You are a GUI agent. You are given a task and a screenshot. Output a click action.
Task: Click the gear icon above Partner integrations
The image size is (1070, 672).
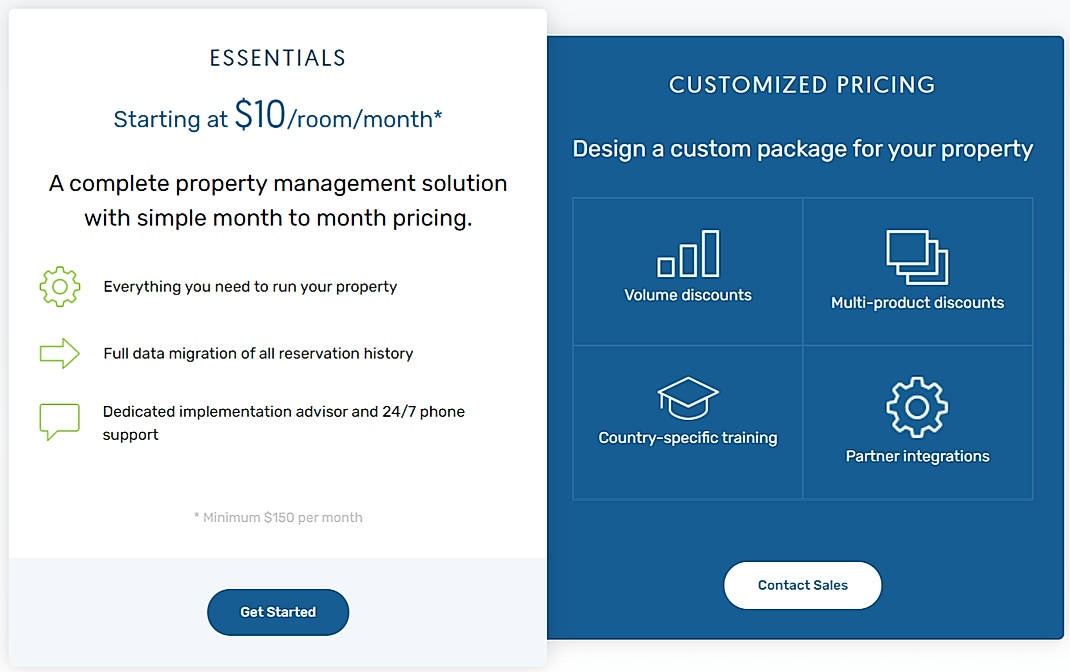pos(917,405)
